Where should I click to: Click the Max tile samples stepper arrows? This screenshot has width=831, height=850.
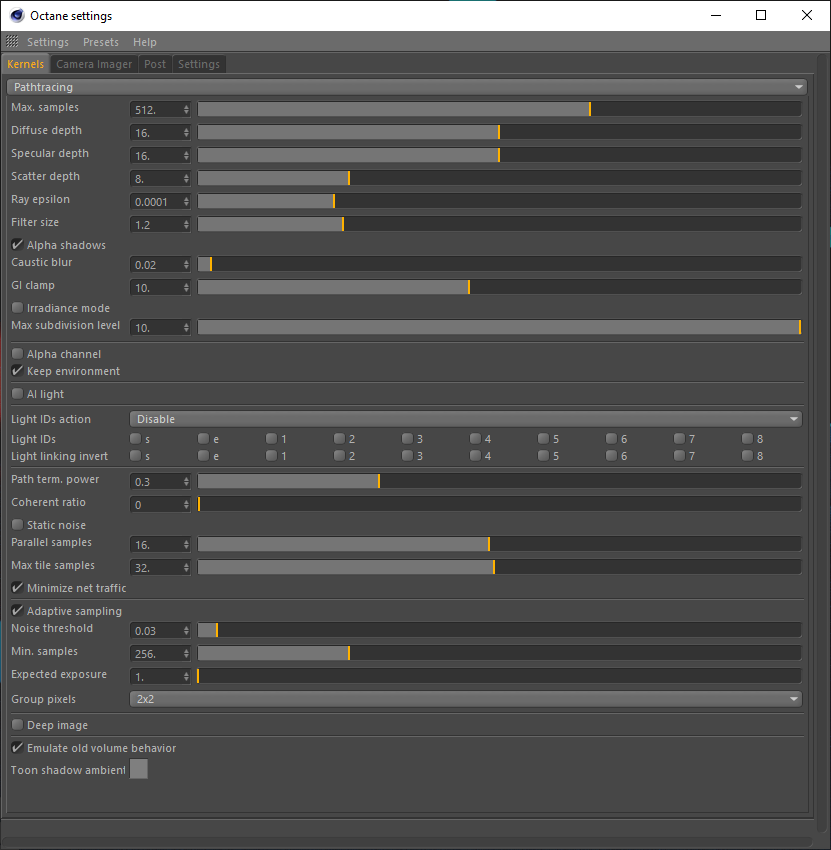(x=186, y=568)
